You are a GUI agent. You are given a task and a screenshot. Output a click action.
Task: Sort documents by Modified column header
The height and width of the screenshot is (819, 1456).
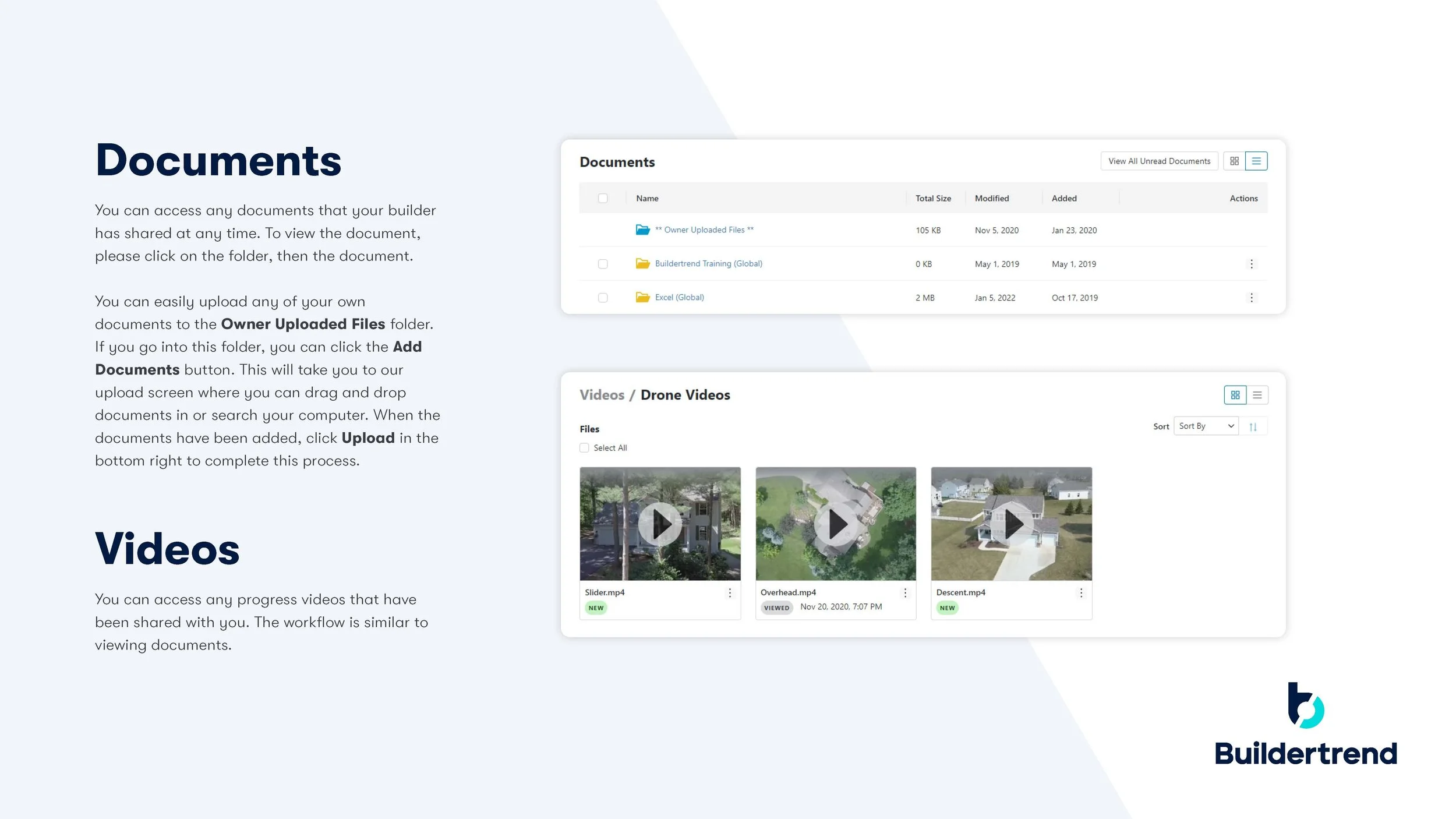pos(992,199)
